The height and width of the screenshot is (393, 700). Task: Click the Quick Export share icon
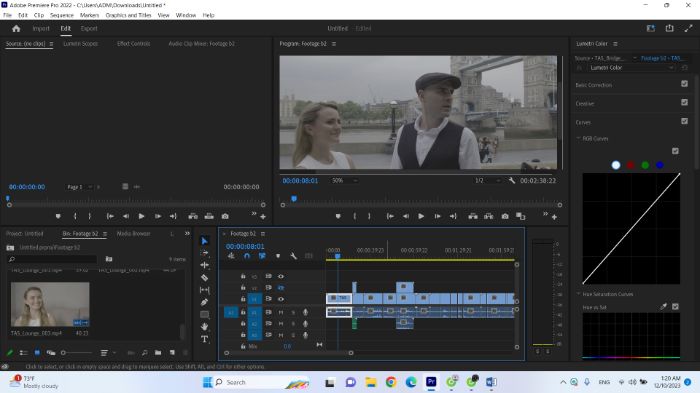[670, 28]
